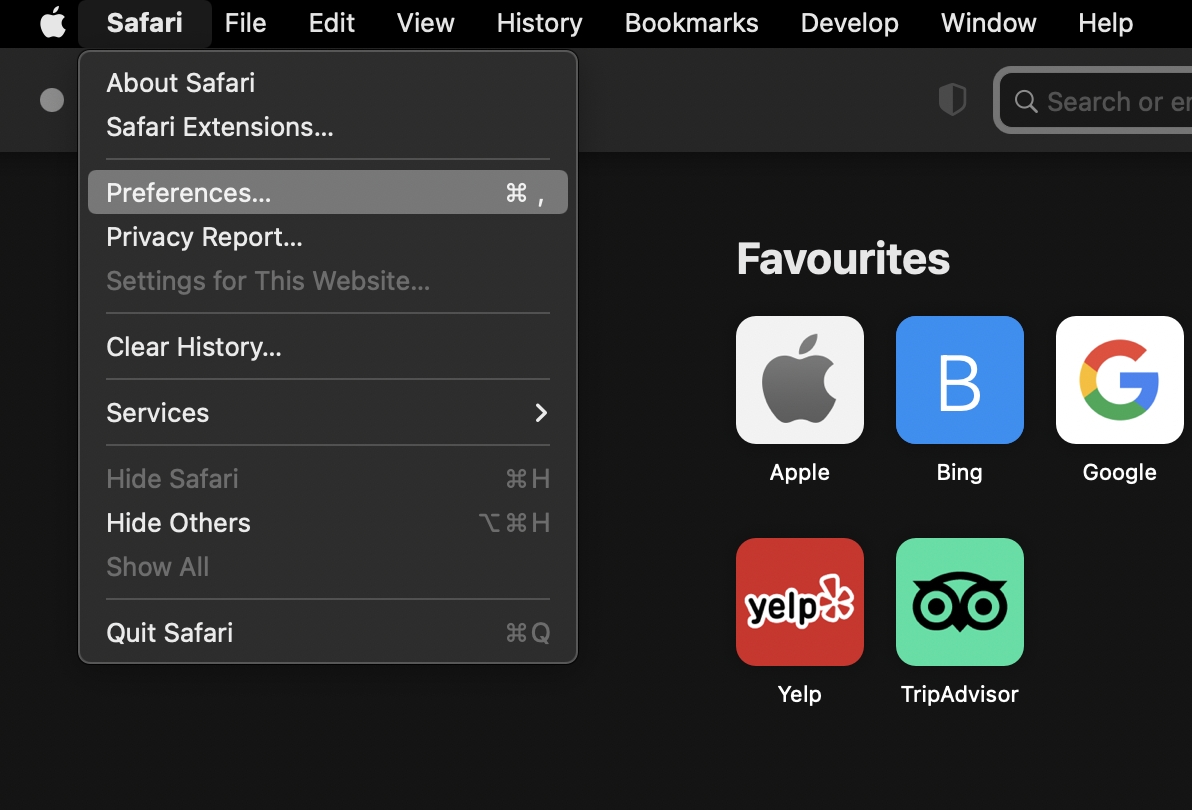Click the TripAdvisor label under its tile
Screen dimensions: 1192x810
(x=959, y=694)
